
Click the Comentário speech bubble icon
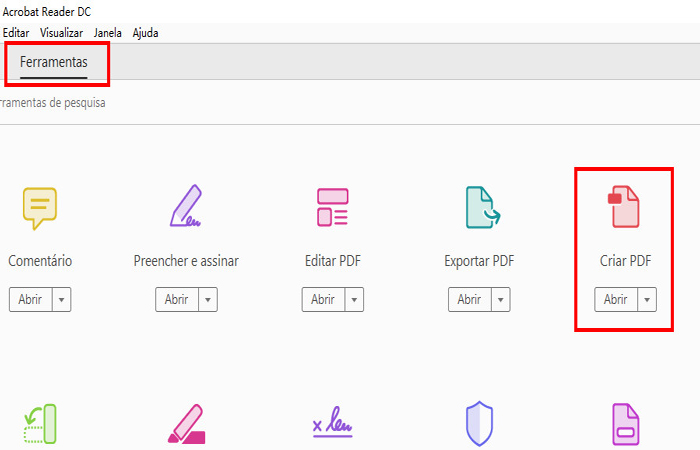pos(40,208)
